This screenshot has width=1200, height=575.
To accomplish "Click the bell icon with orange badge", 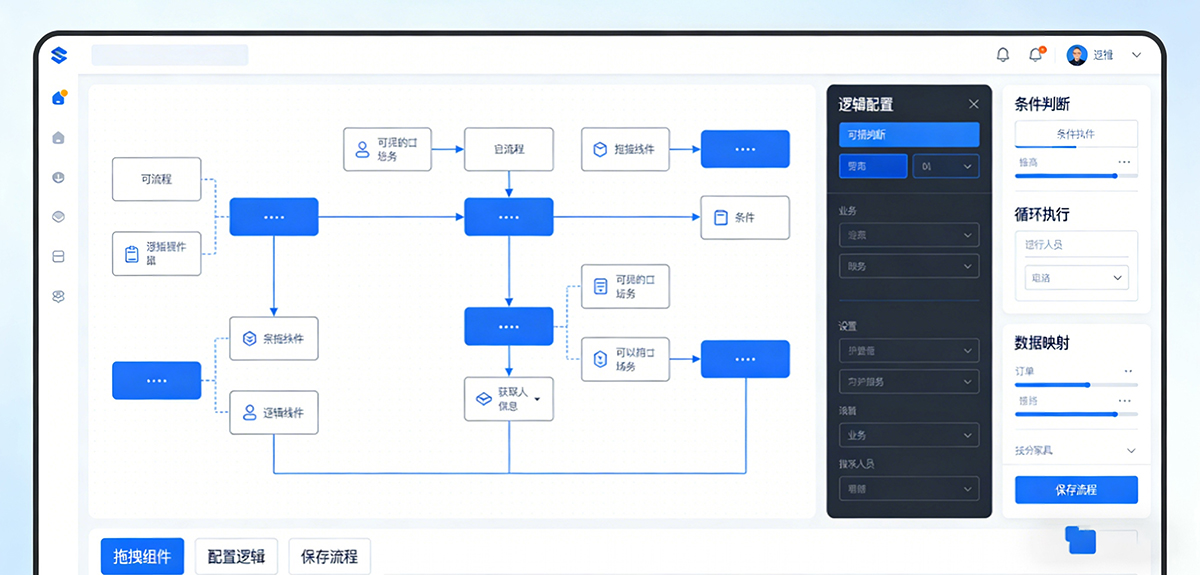I will [x=1036, y=55].
